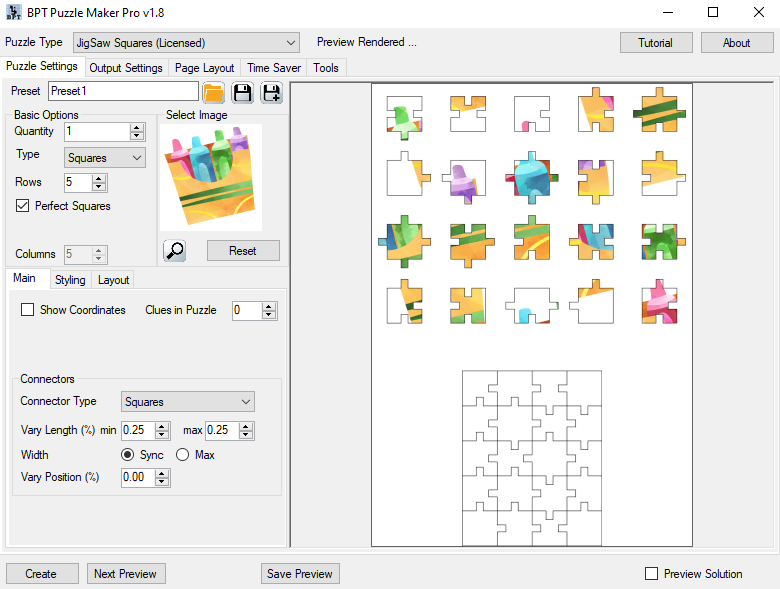Viewport: 780px width, 589px height.
Task: Open the Styling sub-tab
Action: (x=70, y=280)
